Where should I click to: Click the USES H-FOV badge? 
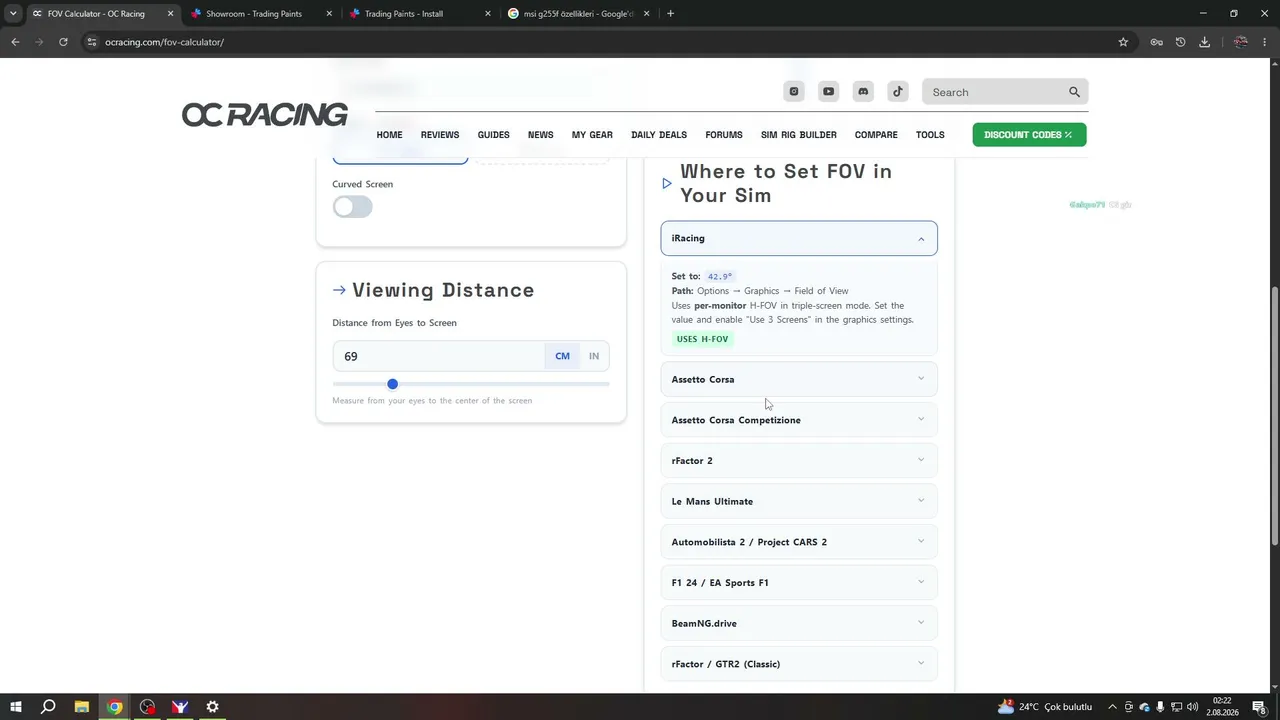click(x=703, y=339)
